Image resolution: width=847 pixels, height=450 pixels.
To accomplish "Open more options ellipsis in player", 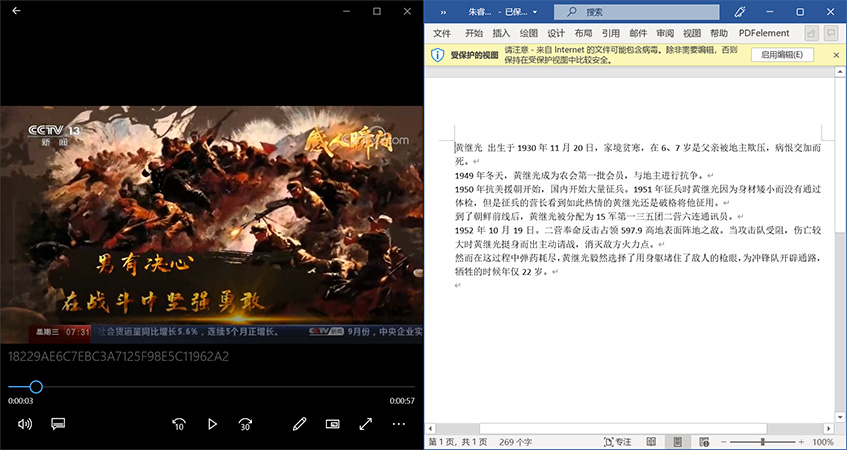I will pos(399,424).
